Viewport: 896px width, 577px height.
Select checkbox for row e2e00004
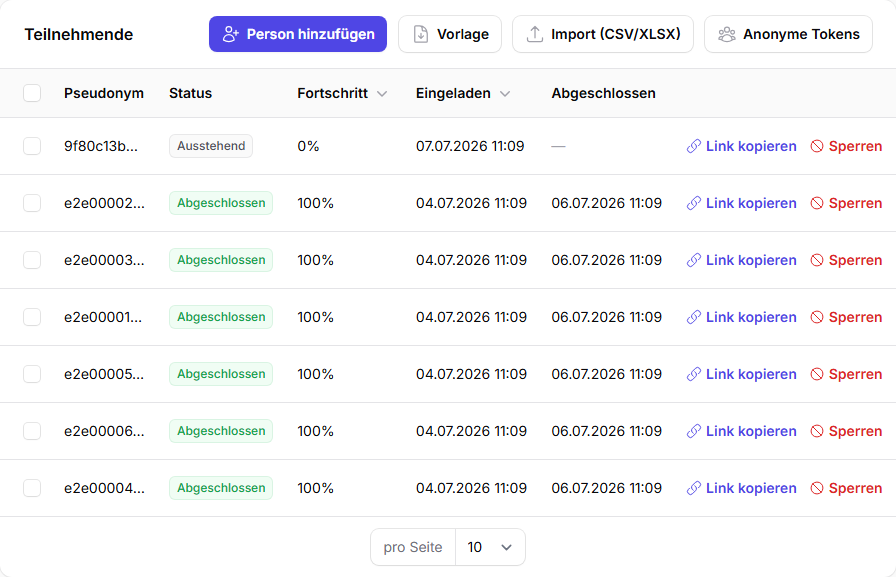point(32,488)
